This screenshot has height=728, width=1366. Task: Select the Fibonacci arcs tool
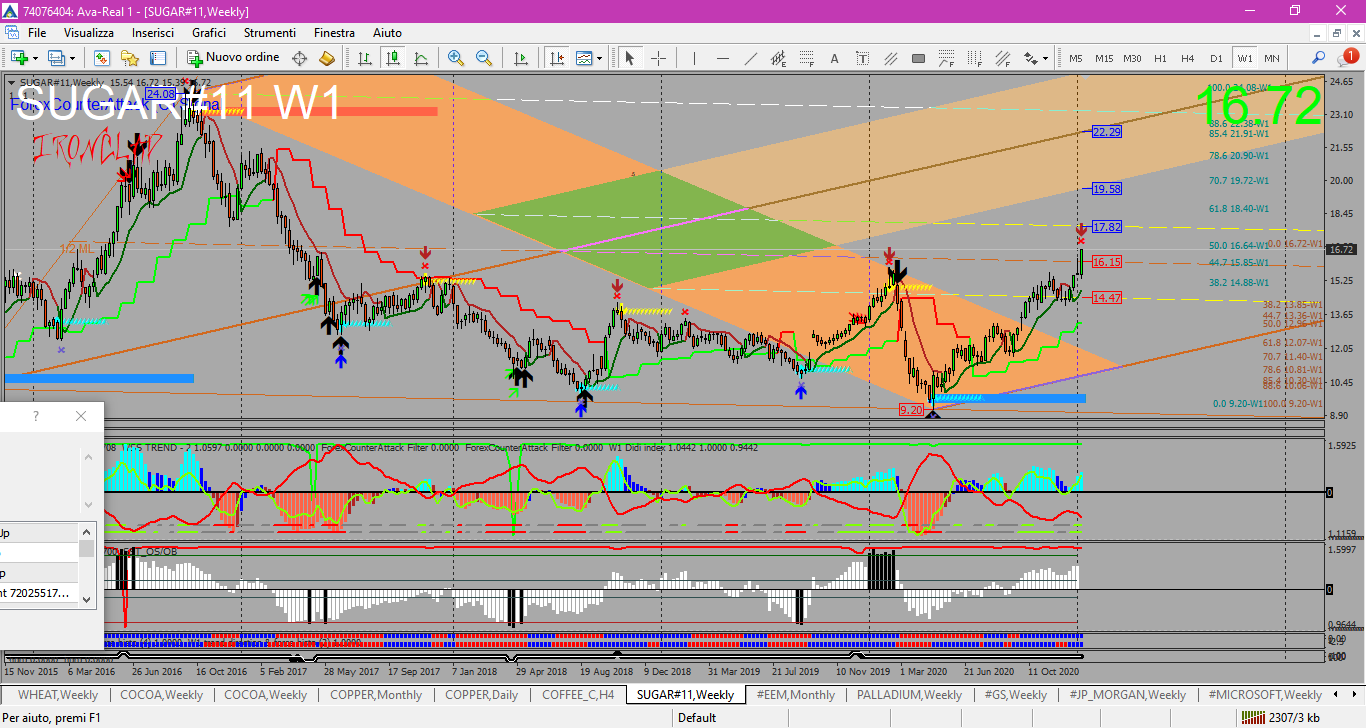[947, 58]
